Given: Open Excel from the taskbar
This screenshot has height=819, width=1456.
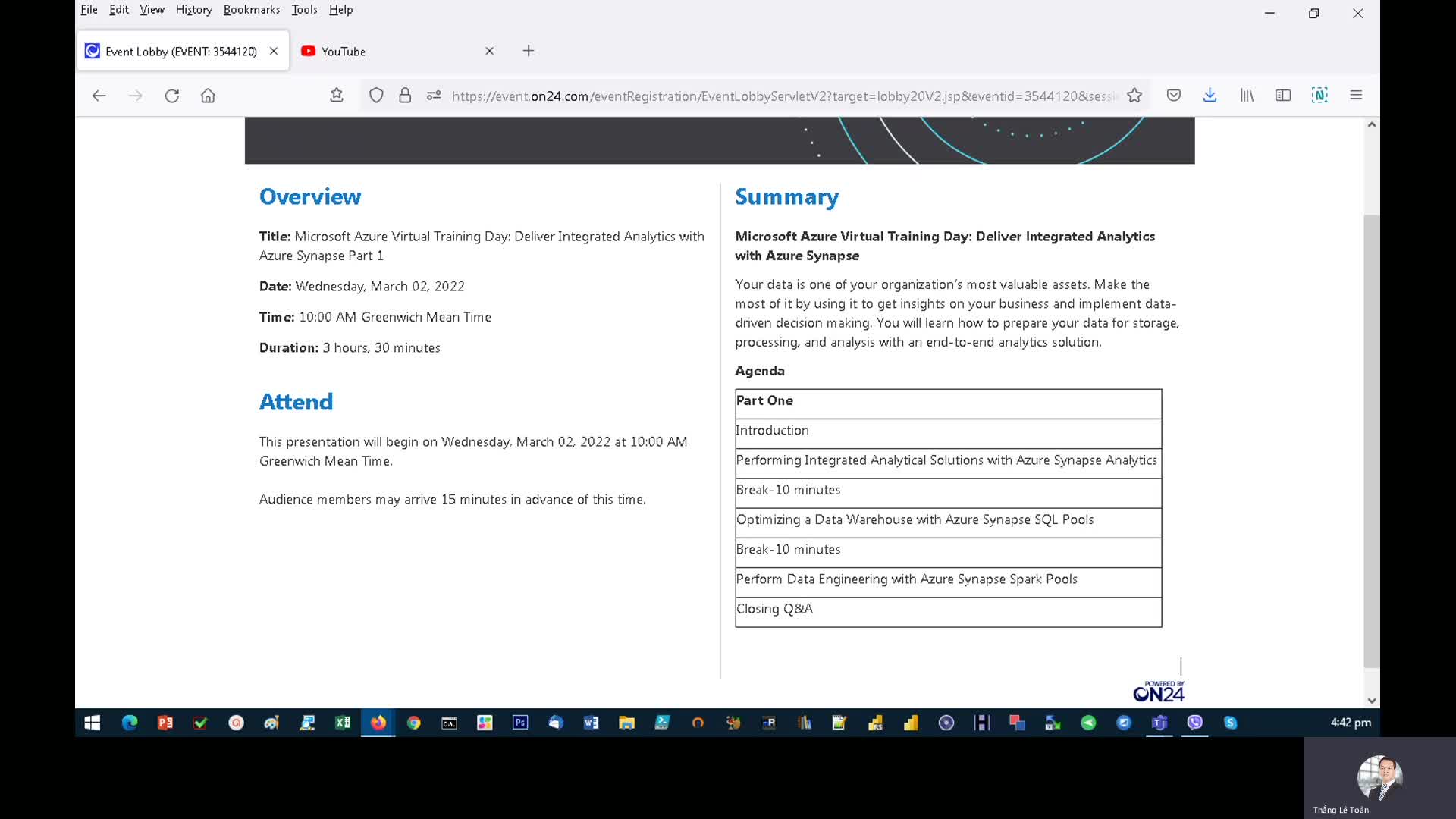Looking at the screenshot, I should point(343,723).
